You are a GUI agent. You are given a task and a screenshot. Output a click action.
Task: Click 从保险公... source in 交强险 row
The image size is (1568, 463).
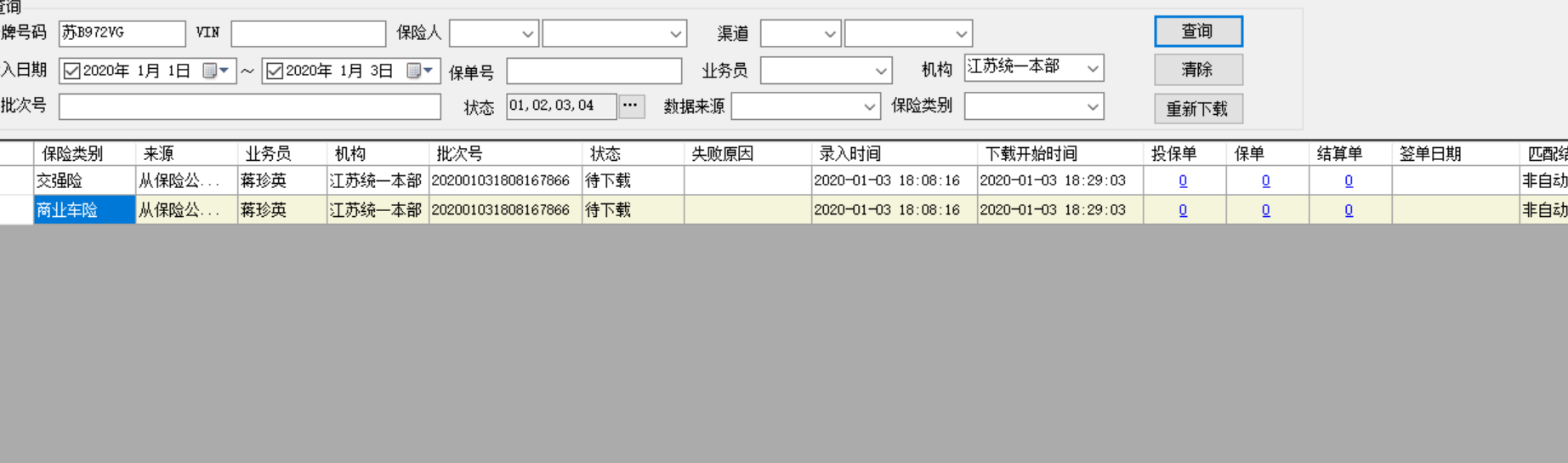[x=179, y=180]
